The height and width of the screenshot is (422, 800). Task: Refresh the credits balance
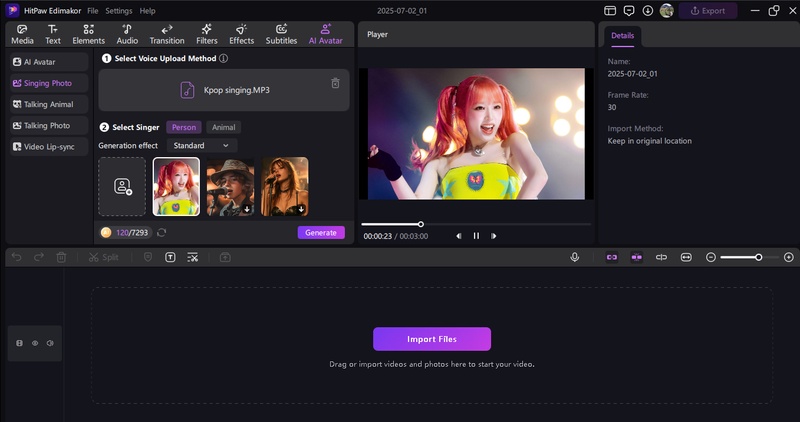coord(162,233)
